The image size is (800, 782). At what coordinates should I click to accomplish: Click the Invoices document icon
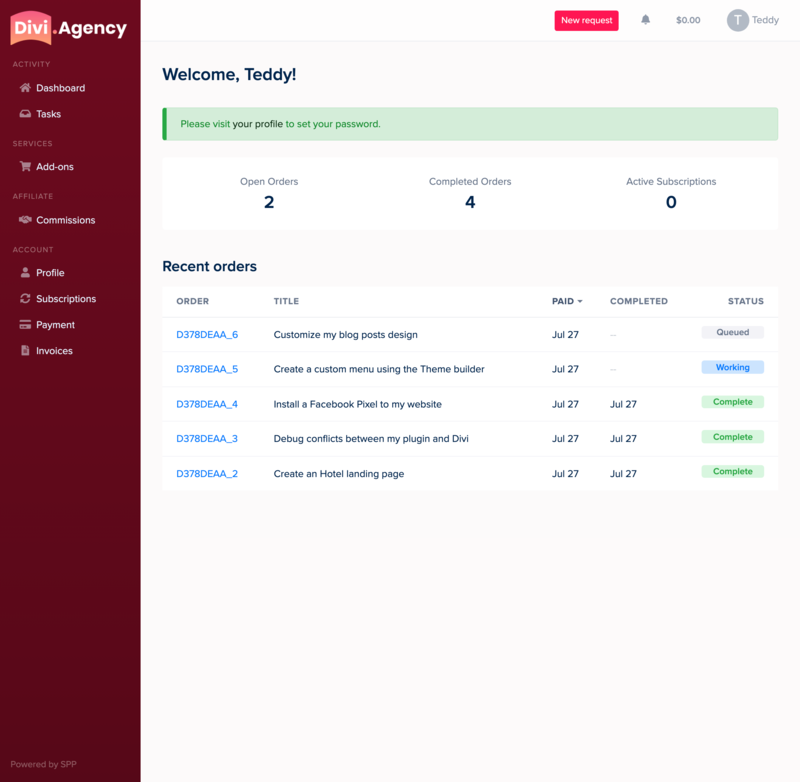25,350
